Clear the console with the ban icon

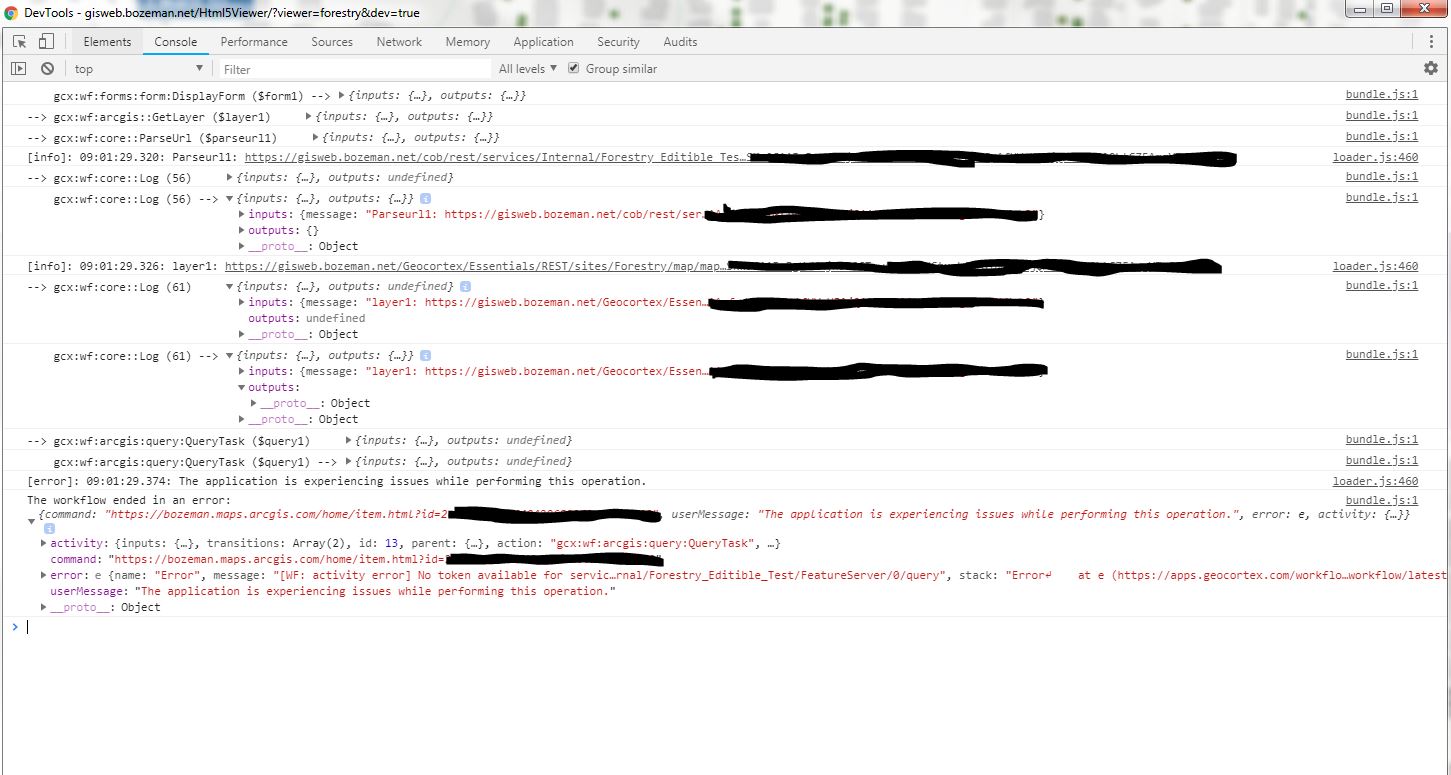tap(47, 69)
